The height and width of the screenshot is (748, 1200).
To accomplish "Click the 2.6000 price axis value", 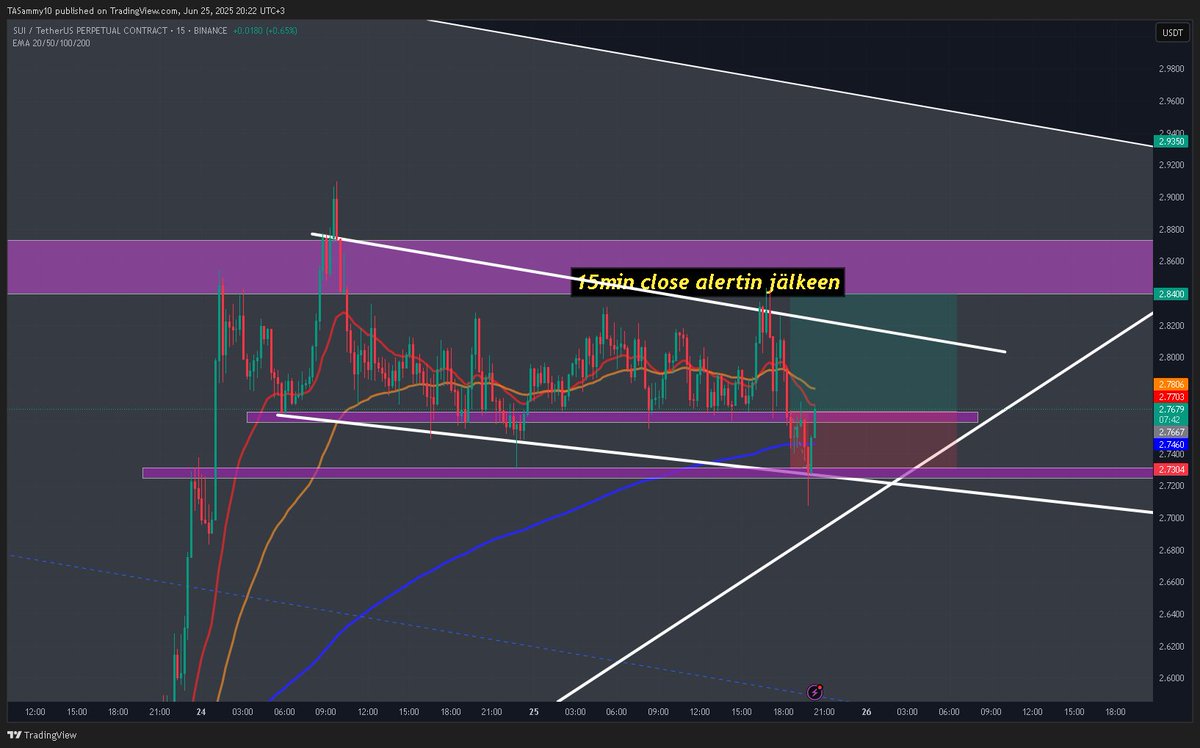I will point(1172,677).
